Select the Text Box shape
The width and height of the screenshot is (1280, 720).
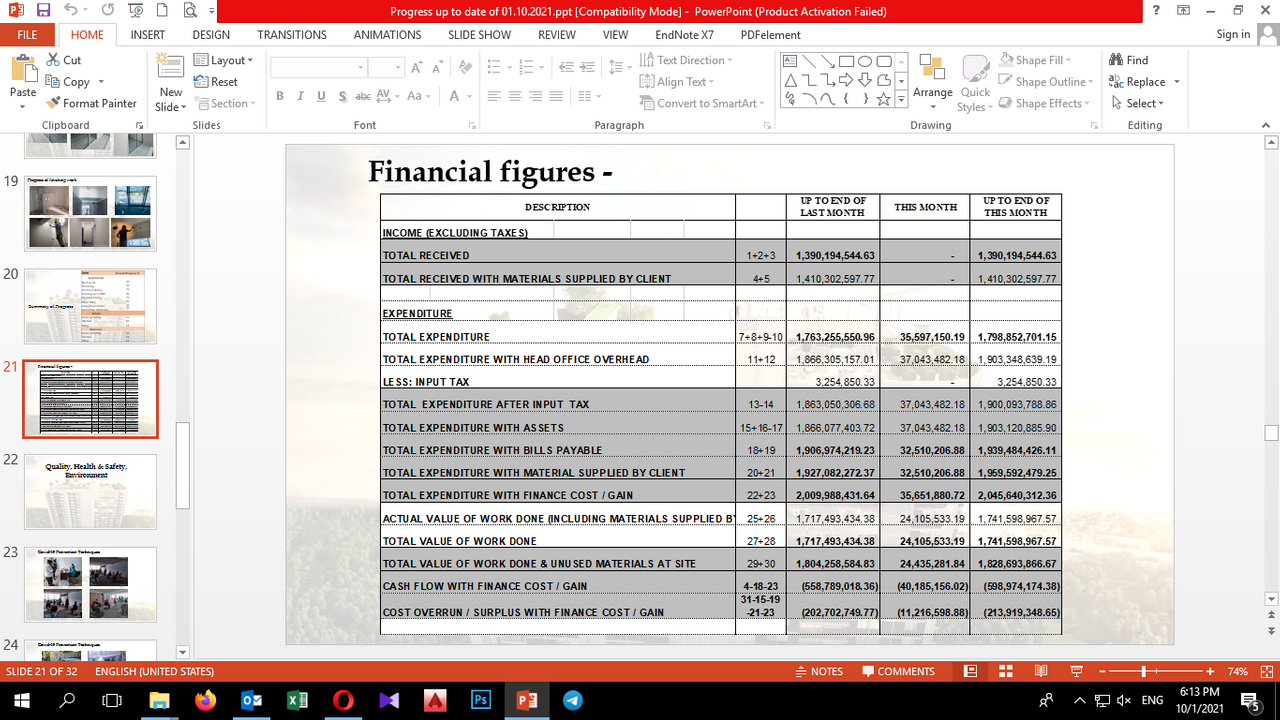(791, 61)
